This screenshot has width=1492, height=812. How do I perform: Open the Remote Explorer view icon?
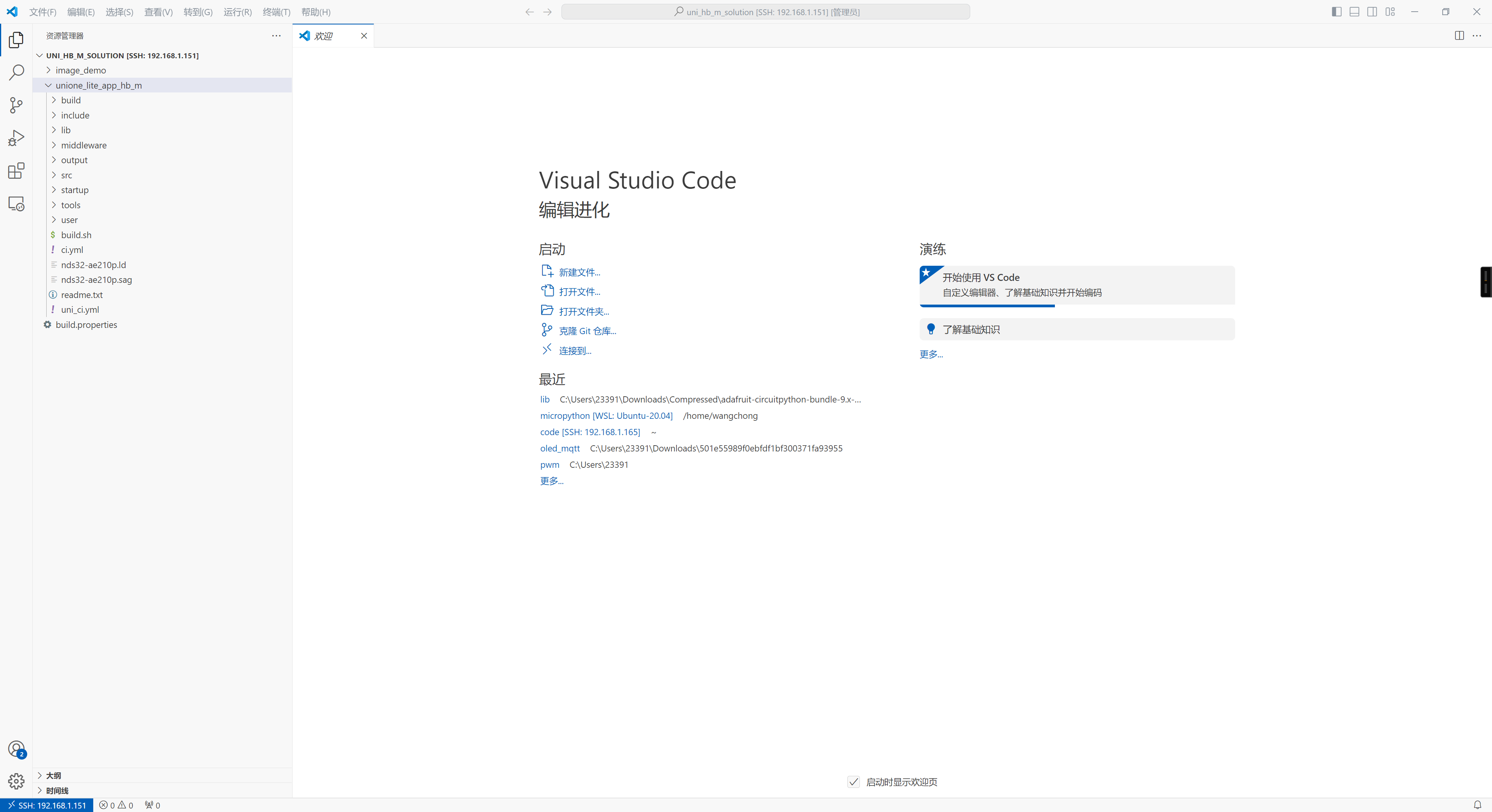(x=16, y=204)
